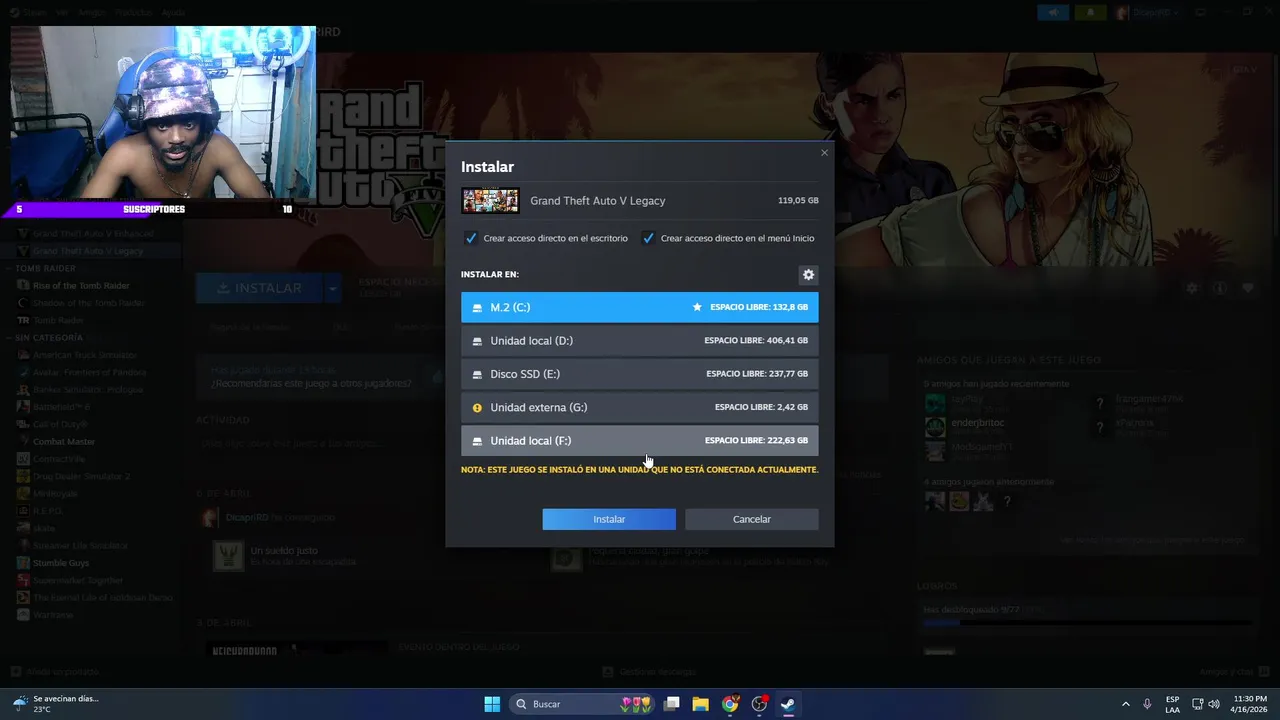This screenshot has width=1280, height=720.
Task: Open 'Un sueldo justo' achievement entry
Action: tap(283, 551)
